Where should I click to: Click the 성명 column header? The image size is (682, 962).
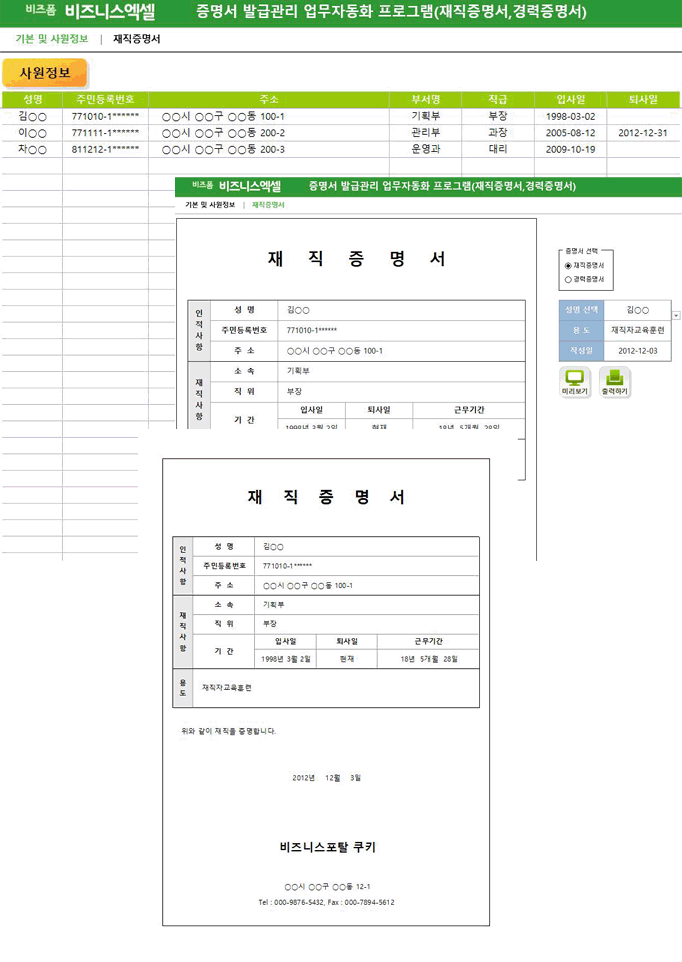(33, 99)
